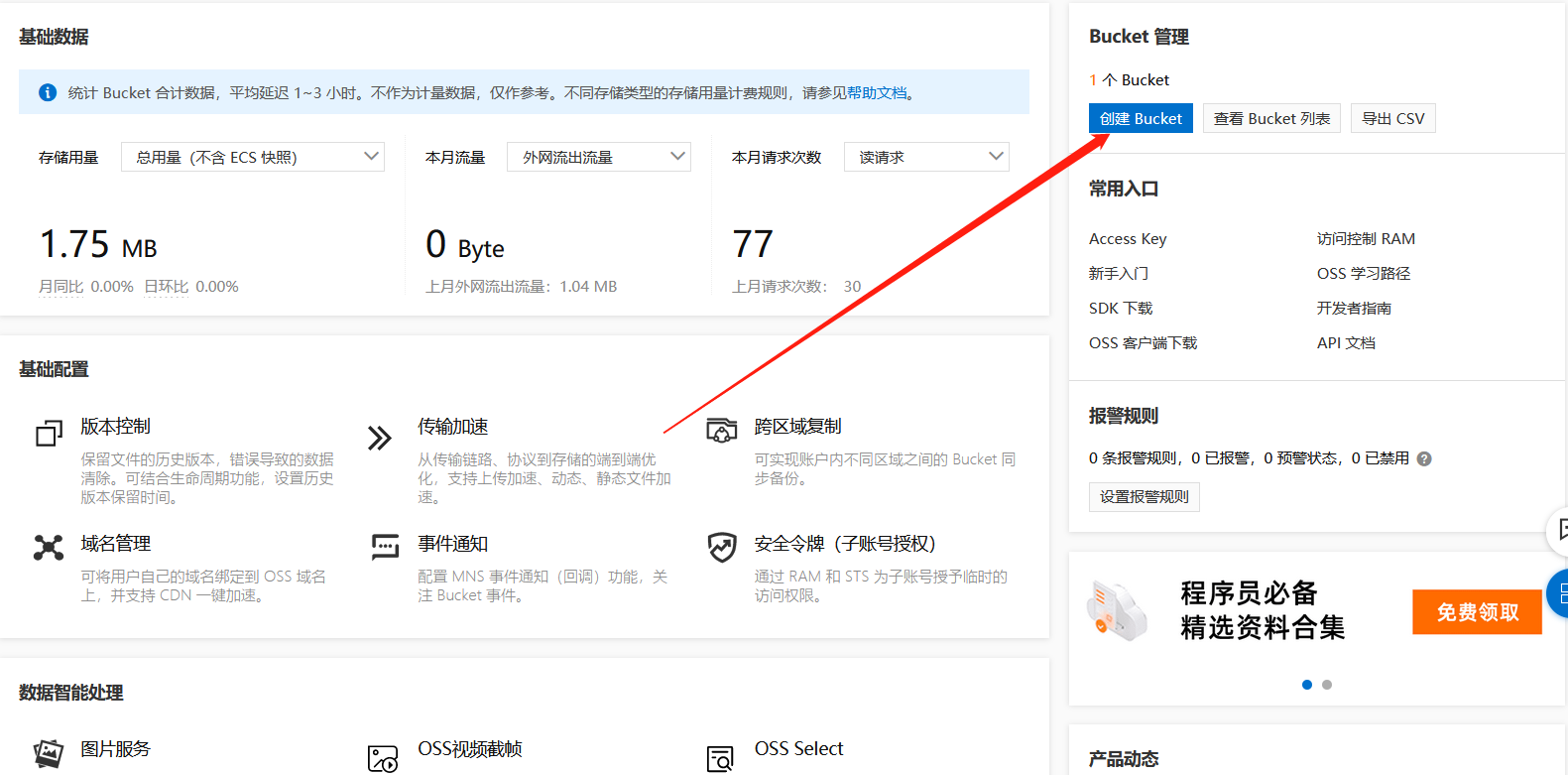Click the 1.75 MB storage value
Image resolution: width=1568 pixels, height=775 pixels.
point(98,244)
